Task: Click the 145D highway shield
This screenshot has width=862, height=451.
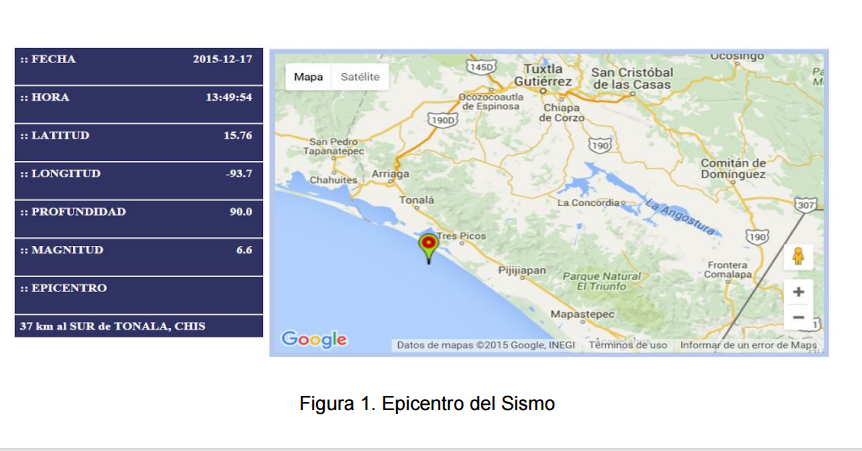Action: click(x=481, y=66)
